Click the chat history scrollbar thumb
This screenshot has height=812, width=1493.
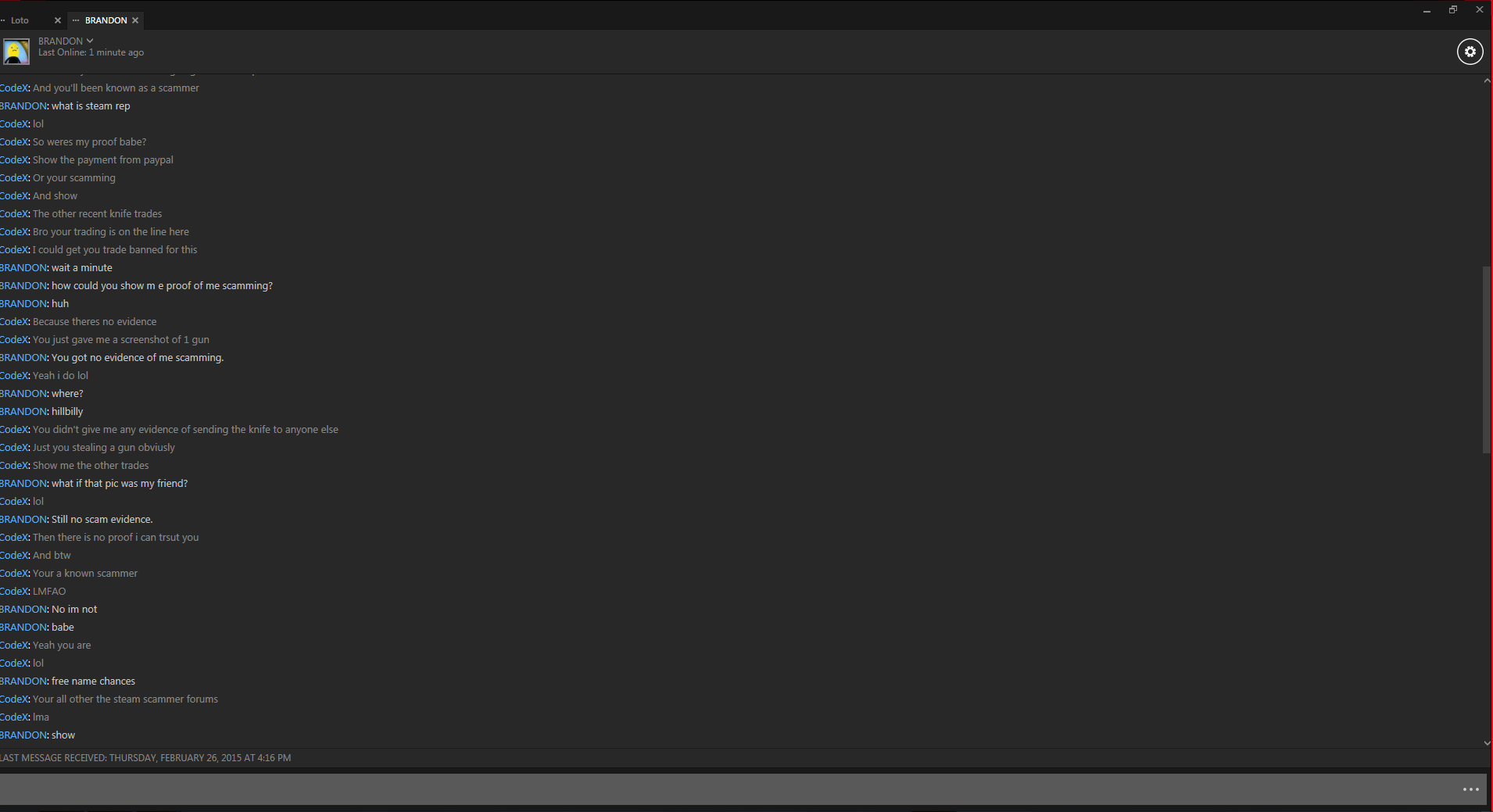pyautogui.click(x=1486, y=359)
